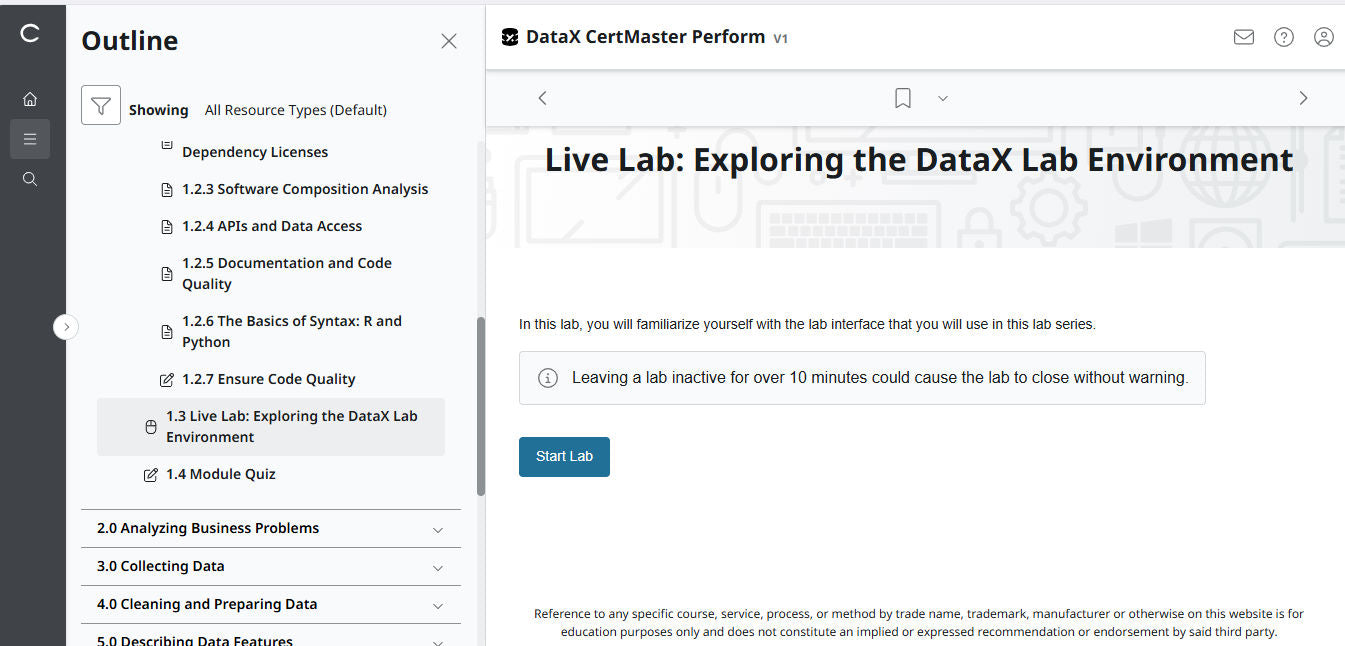Open the bookmark dropdown chevron
This screenshot has width=1345, height=646.
pos(941,98)
